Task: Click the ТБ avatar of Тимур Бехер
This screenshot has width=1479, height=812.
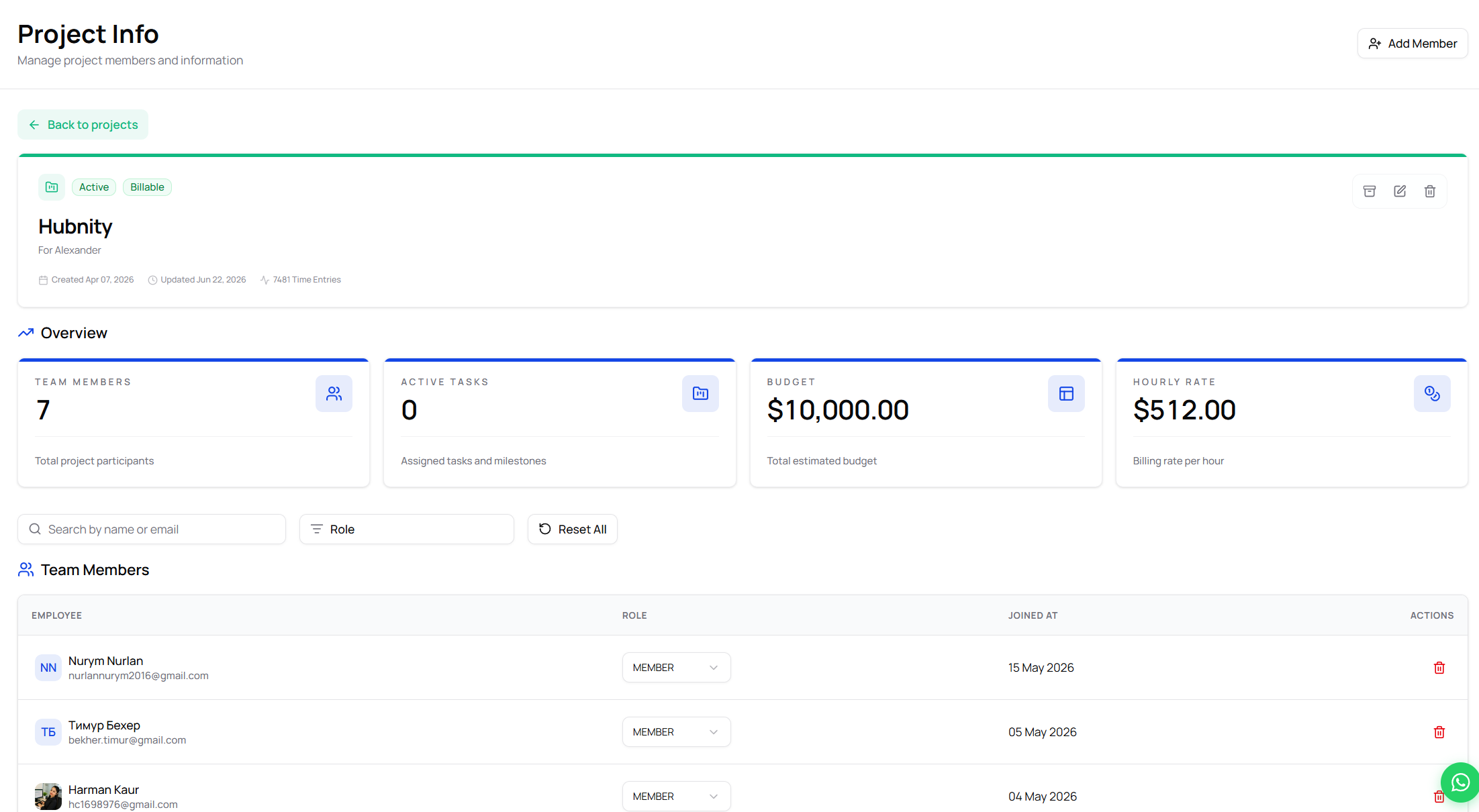Action: pyautogui.click(x=48, y=732)
